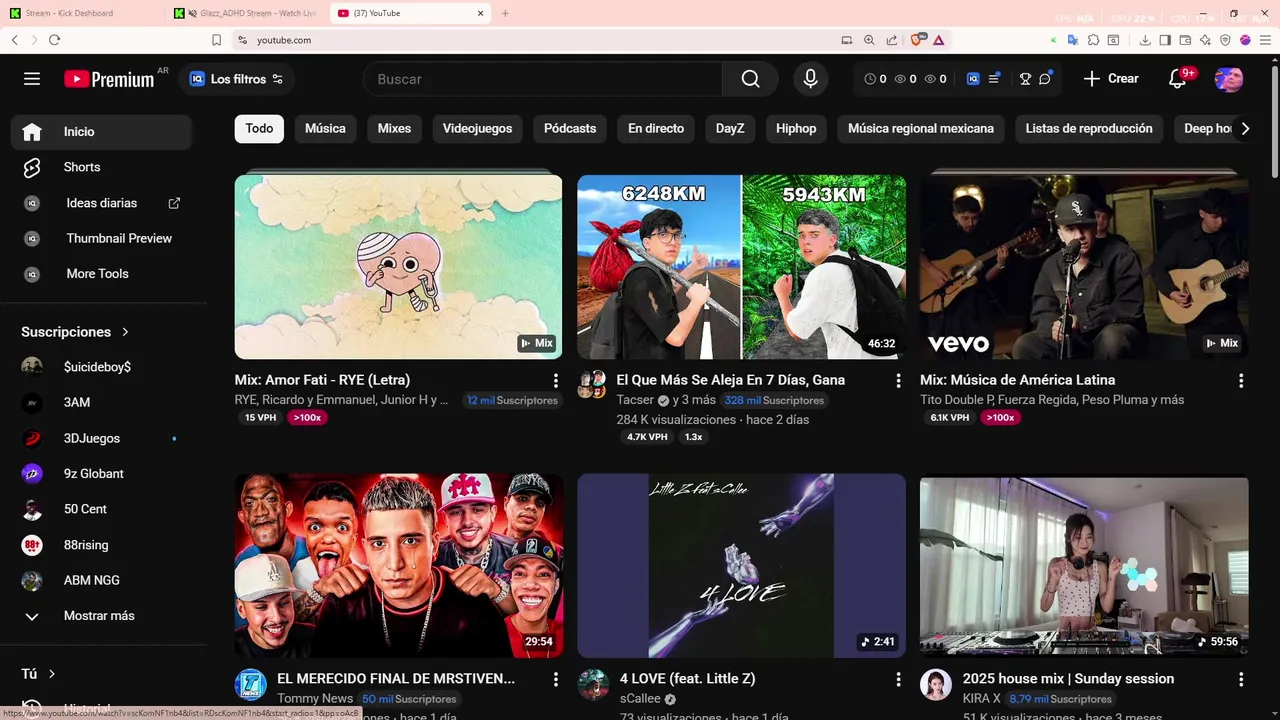The image size is (1280, 720).
Task: Click the Tommy News channel avatar
Action: tap(251, 685)
